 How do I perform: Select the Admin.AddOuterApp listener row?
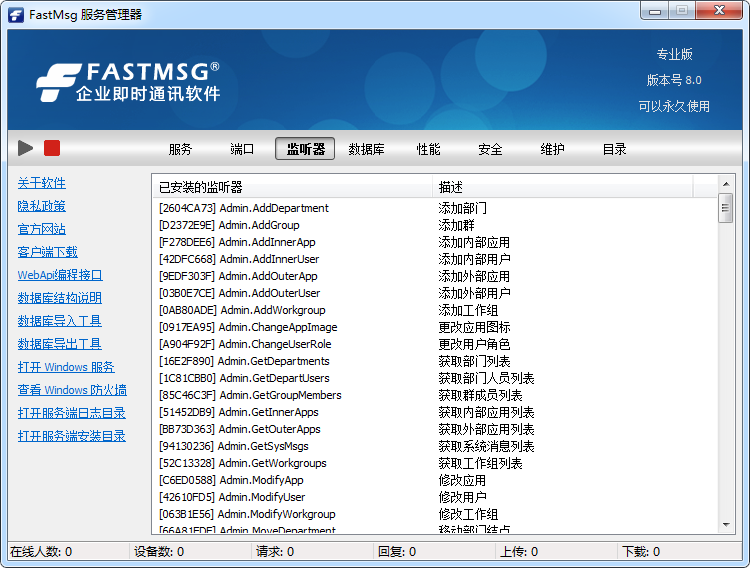pyautogui.click(x=434, y=276)
